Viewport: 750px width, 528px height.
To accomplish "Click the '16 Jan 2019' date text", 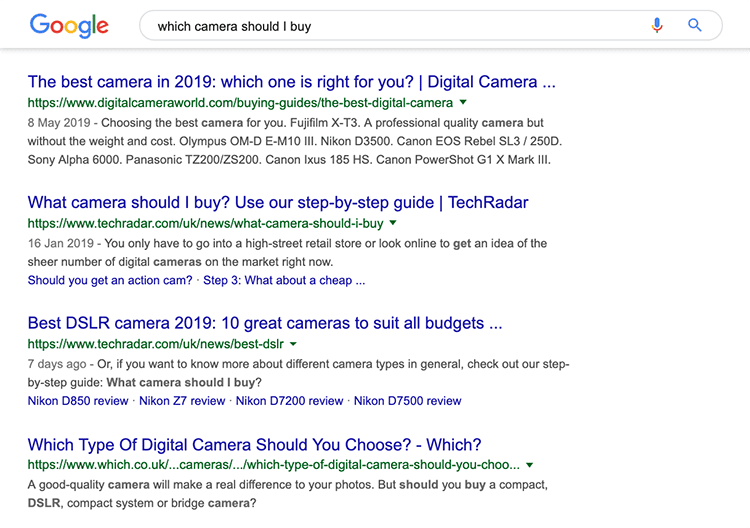I will [60, 243].
